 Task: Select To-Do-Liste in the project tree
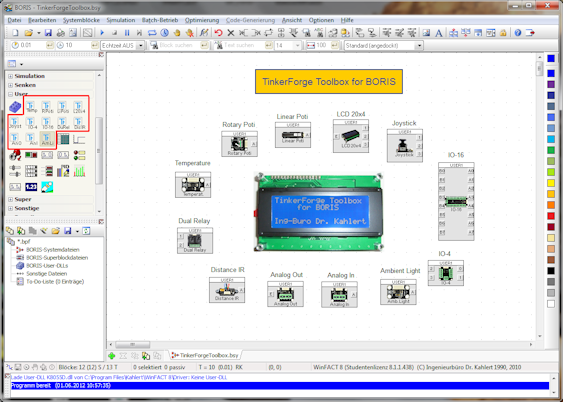pos(55,281)
